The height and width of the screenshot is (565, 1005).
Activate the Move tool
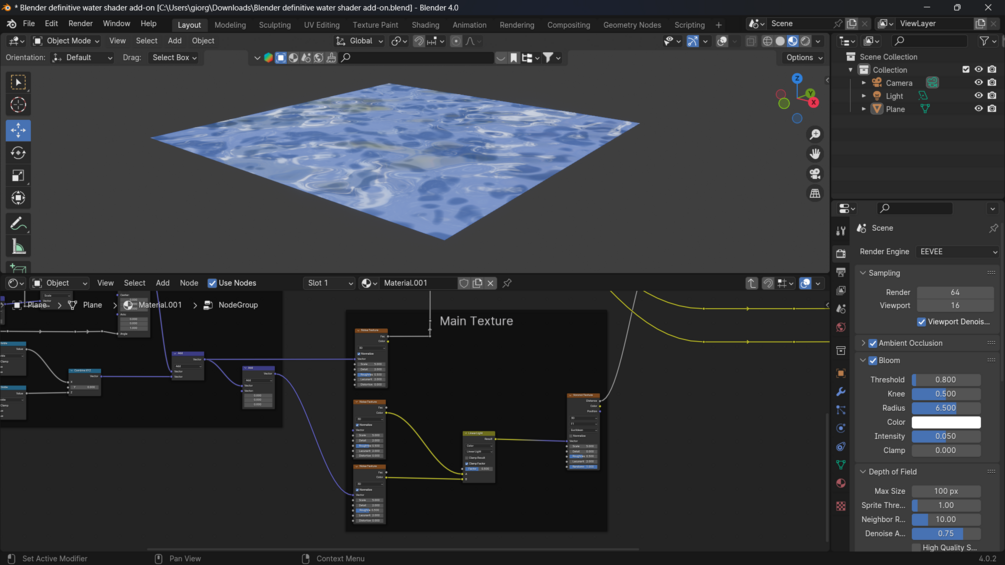[x=18, y=130]
